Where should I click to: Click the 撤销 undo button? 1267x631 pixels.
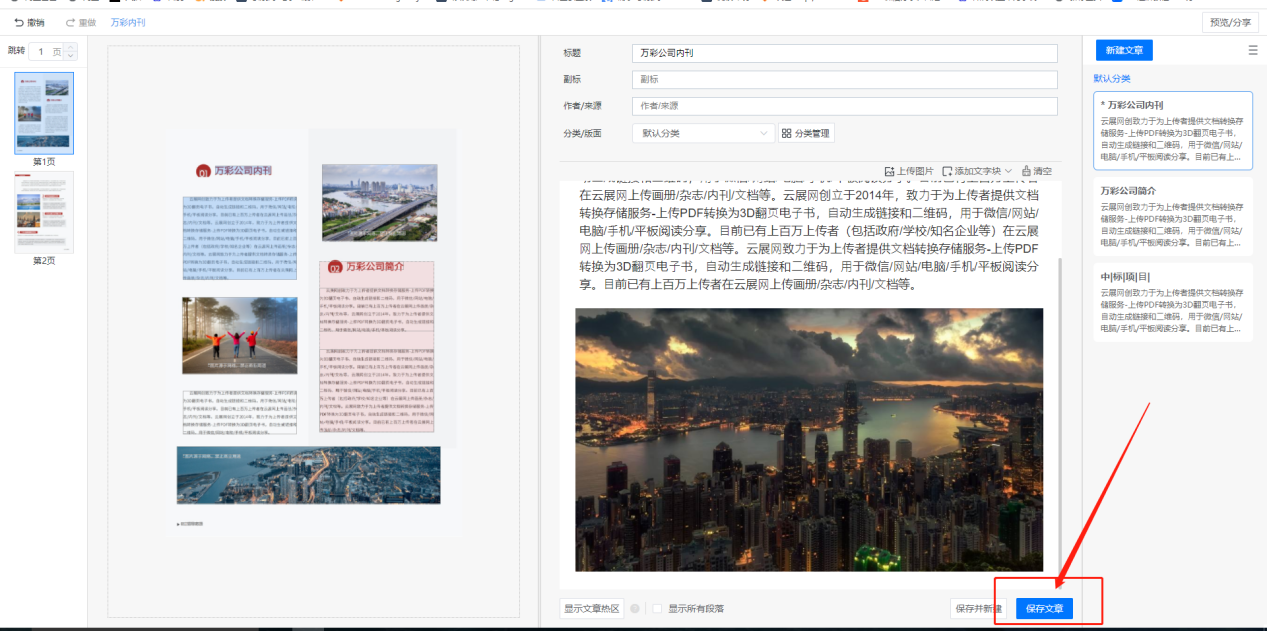point(29,22)
